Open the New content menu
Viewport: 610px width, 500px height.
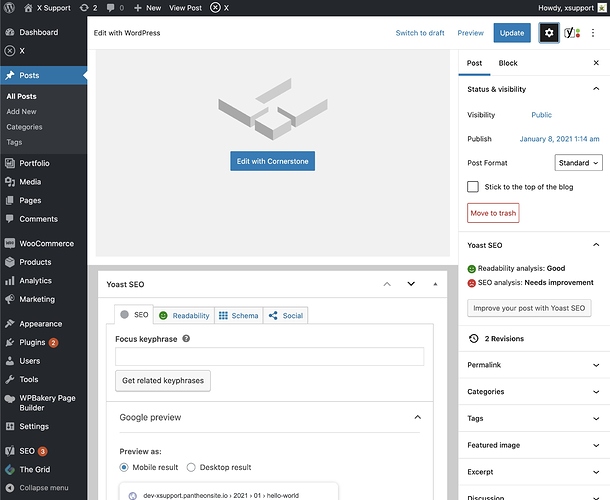(x=147, y=8)
